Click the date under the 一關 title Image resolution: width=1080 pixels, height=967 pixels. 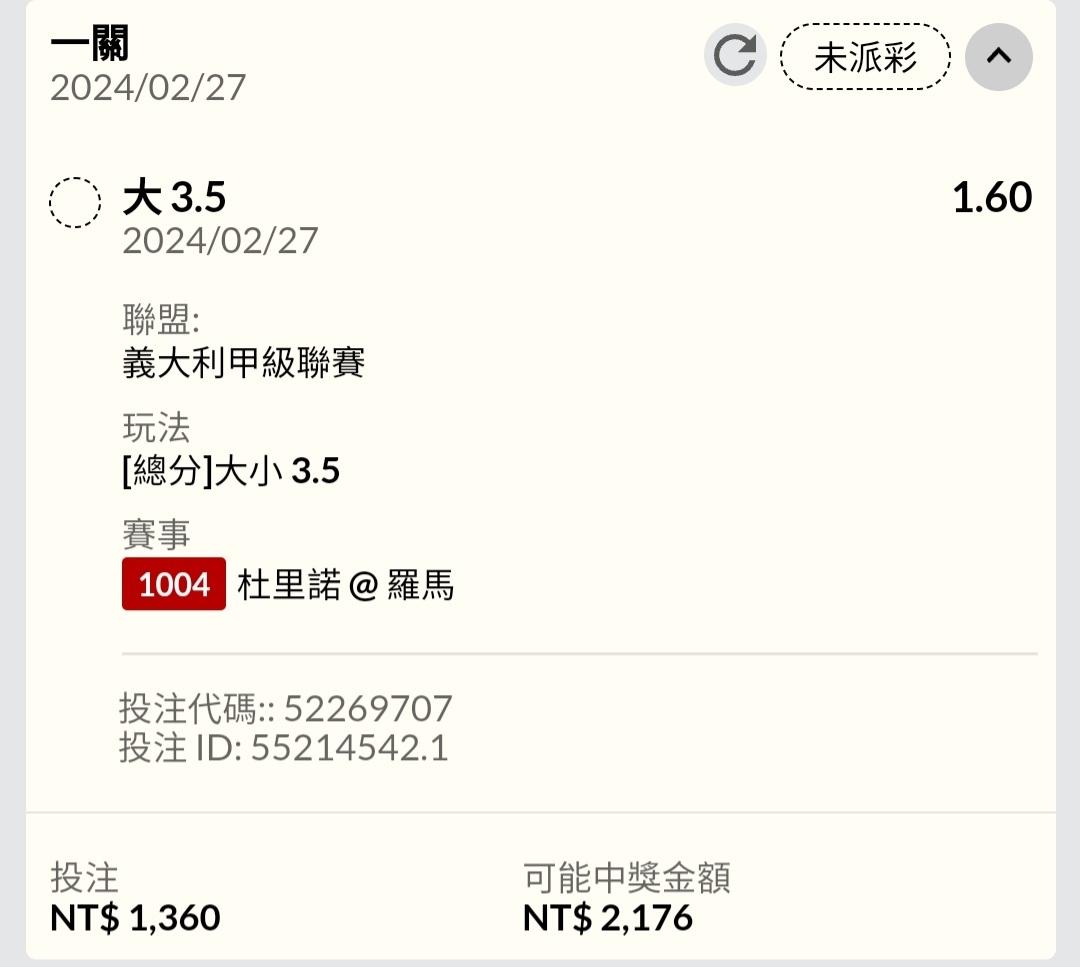148,88
